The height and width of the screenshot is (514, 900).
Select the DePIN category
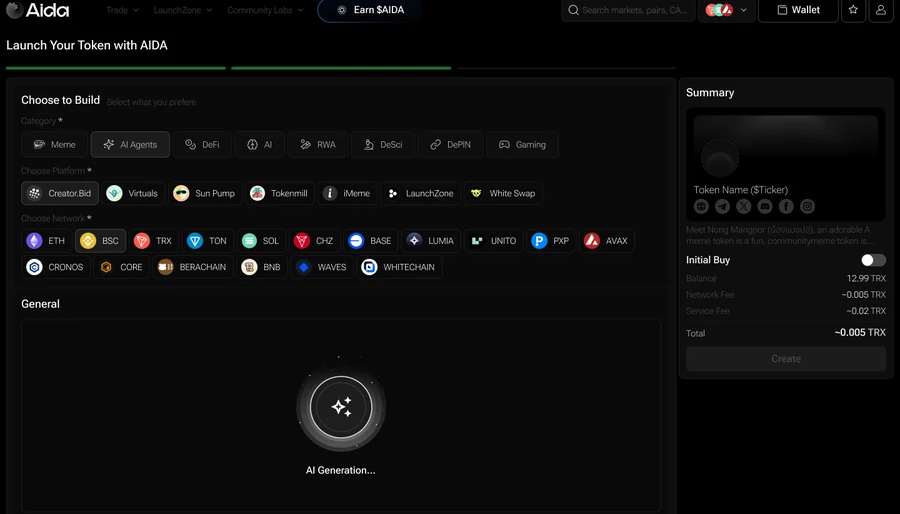450,145
